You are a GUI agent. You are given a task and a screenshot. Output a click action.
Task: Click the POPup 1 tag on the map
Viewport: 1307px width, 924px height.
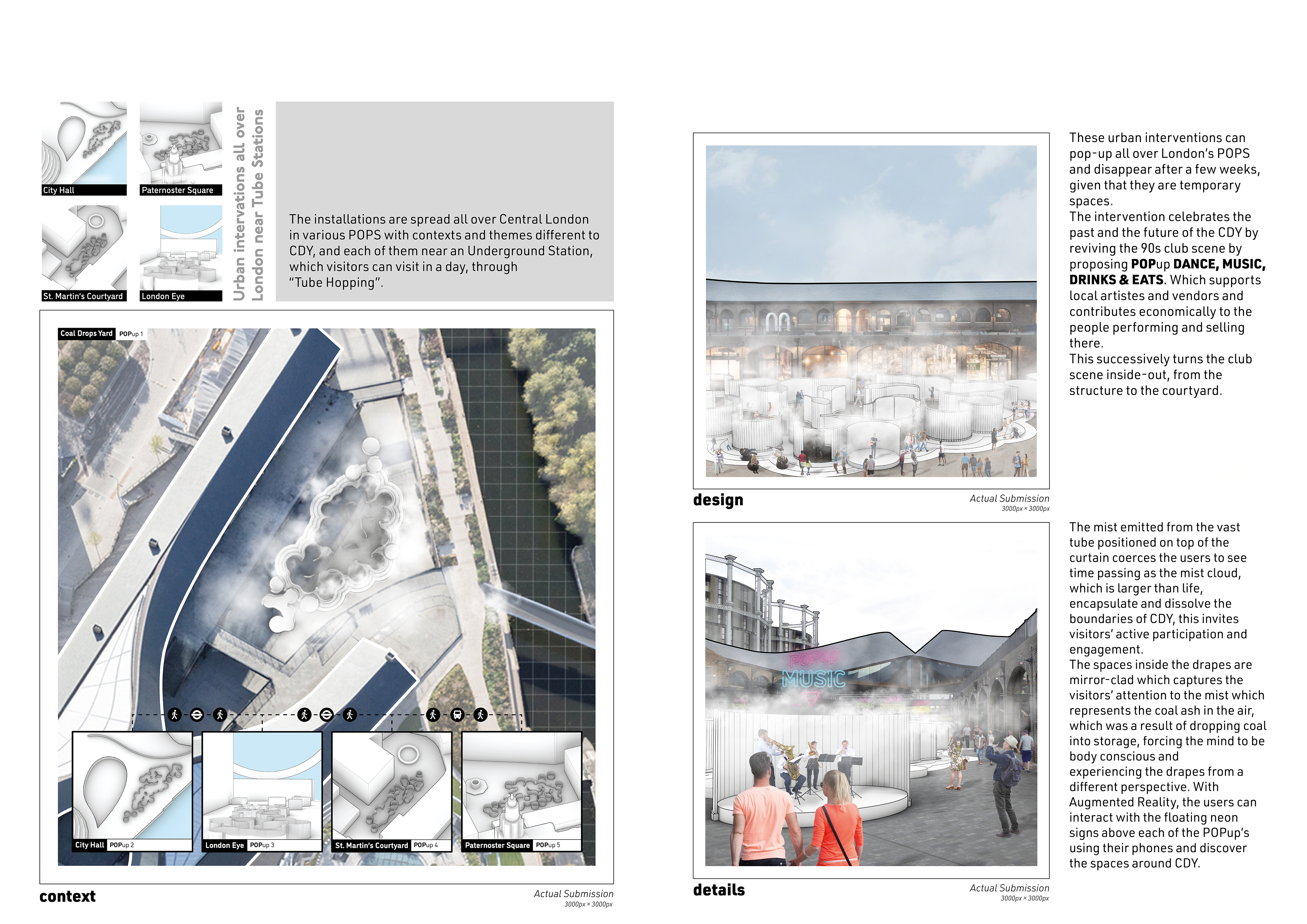pos(131,334)
